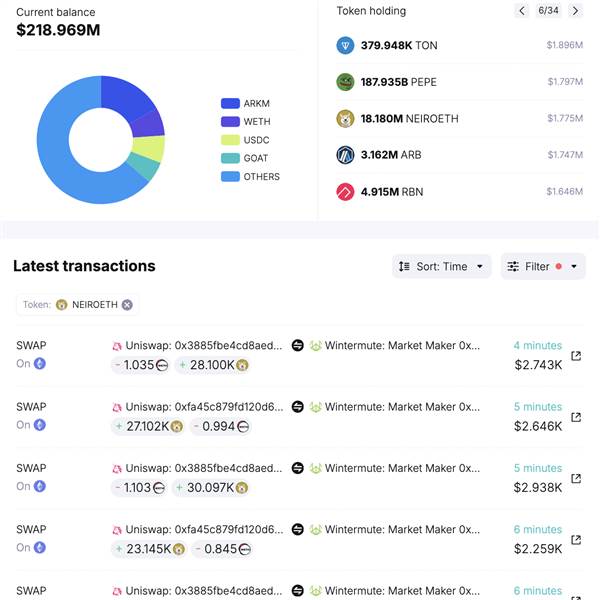
Task: Click swap arrows icon in $2.938K row
Action: pos(298,468)
